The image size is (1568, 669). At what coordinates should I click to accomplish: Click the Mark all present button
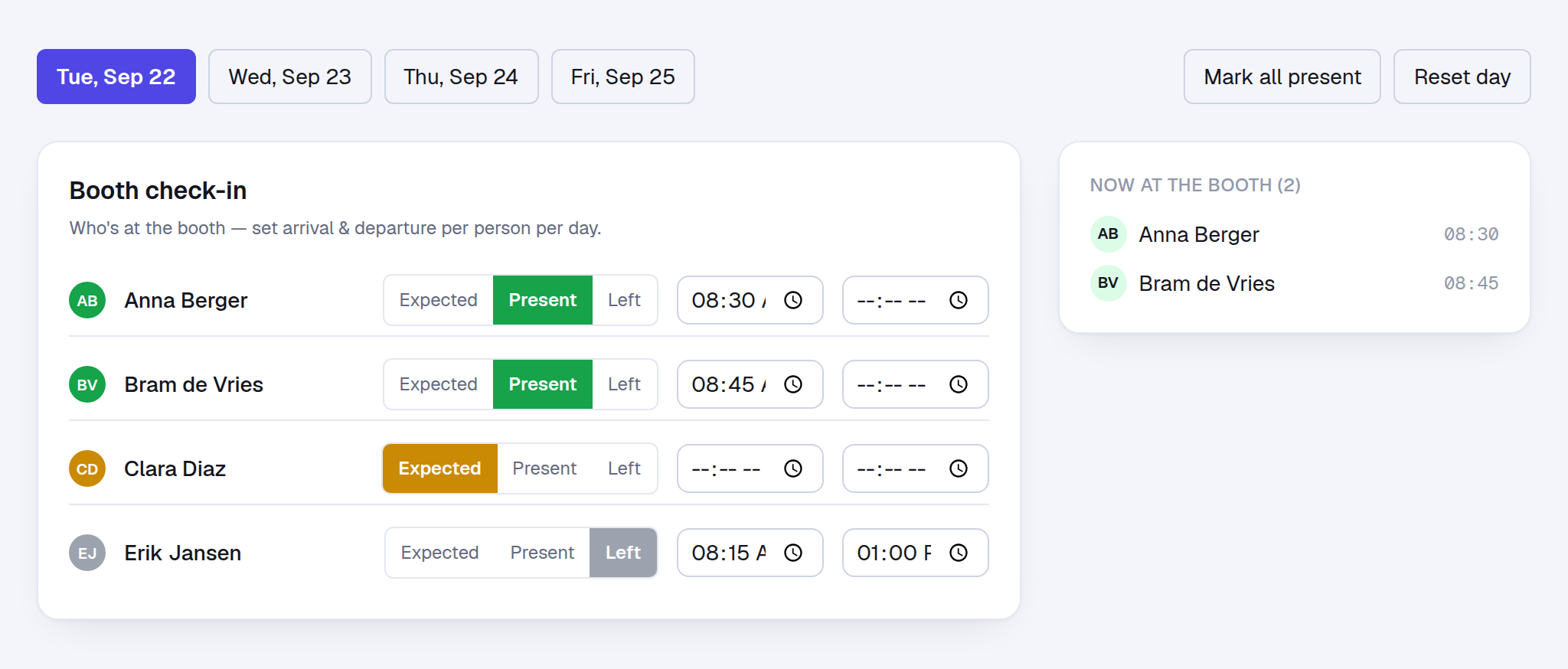1282,77
